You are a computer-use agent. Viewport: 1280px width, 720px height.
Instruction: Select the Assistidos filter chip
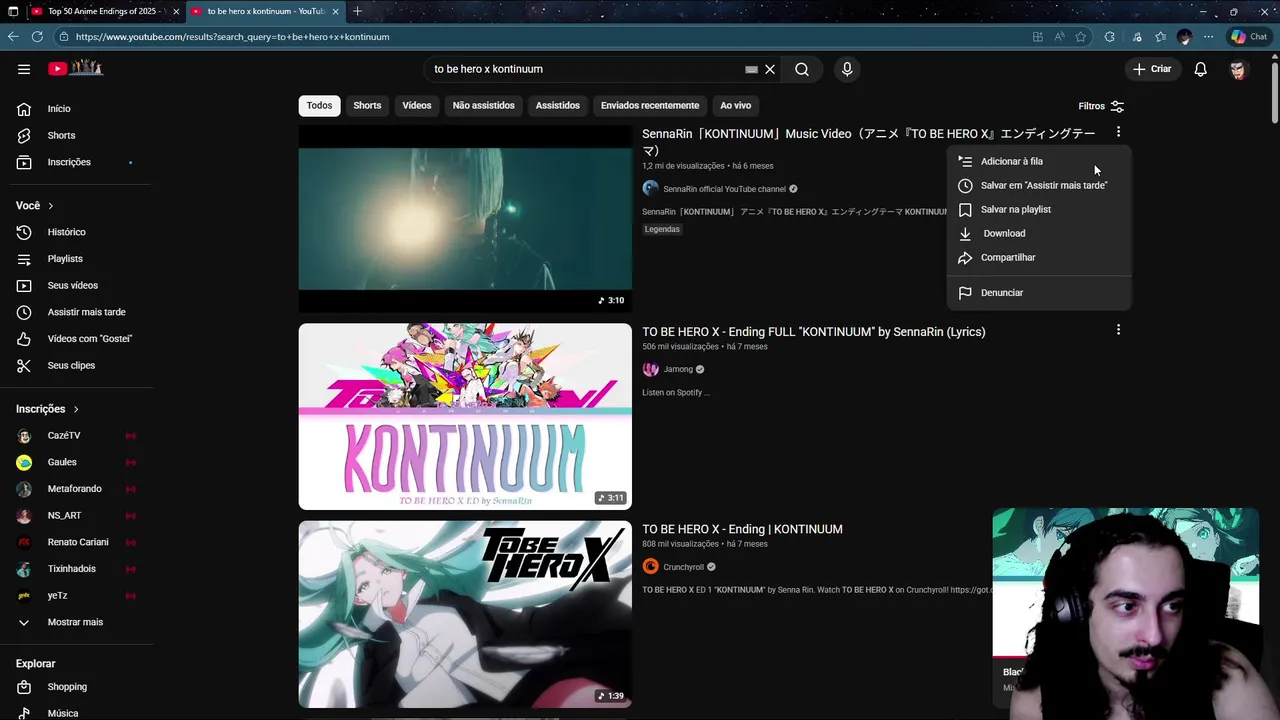click(557, 105)
